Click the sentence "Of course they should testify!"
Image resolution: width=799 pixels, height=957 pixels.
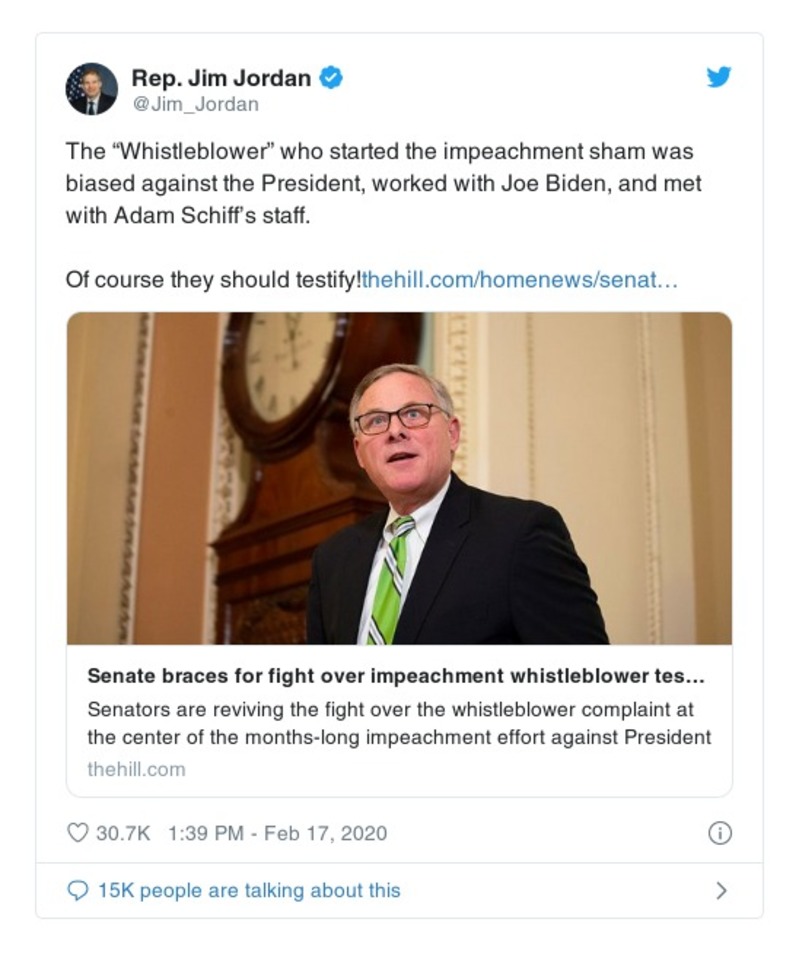[212, 279]
